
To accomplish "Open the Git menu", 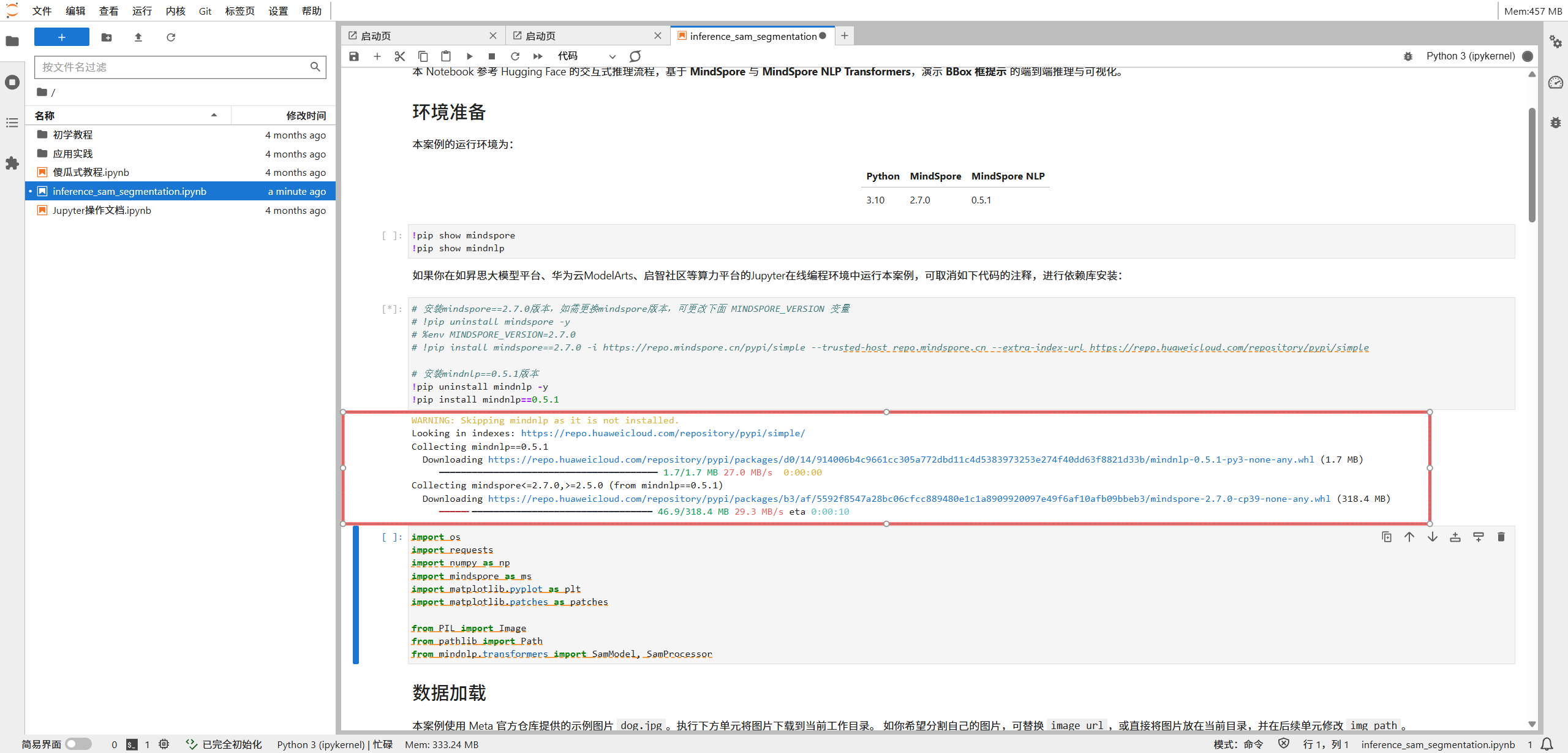I will tap(205, 11).
